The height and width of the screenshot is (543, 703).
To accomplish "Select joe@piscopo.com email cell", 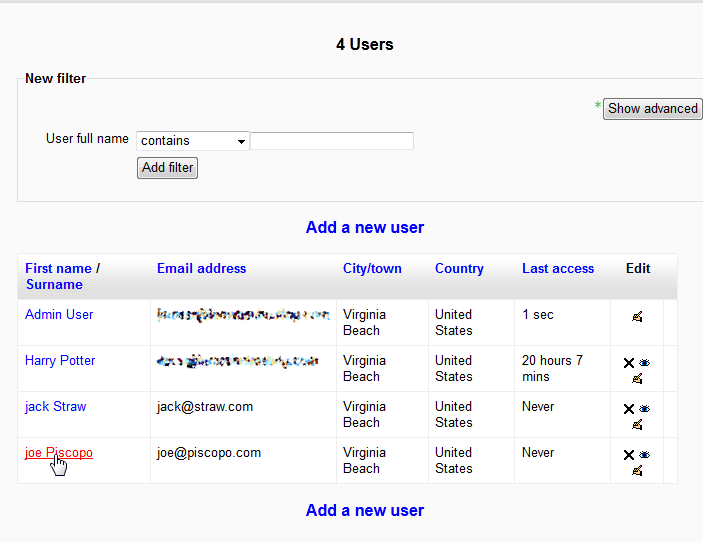I will click(x=243, y=460).
